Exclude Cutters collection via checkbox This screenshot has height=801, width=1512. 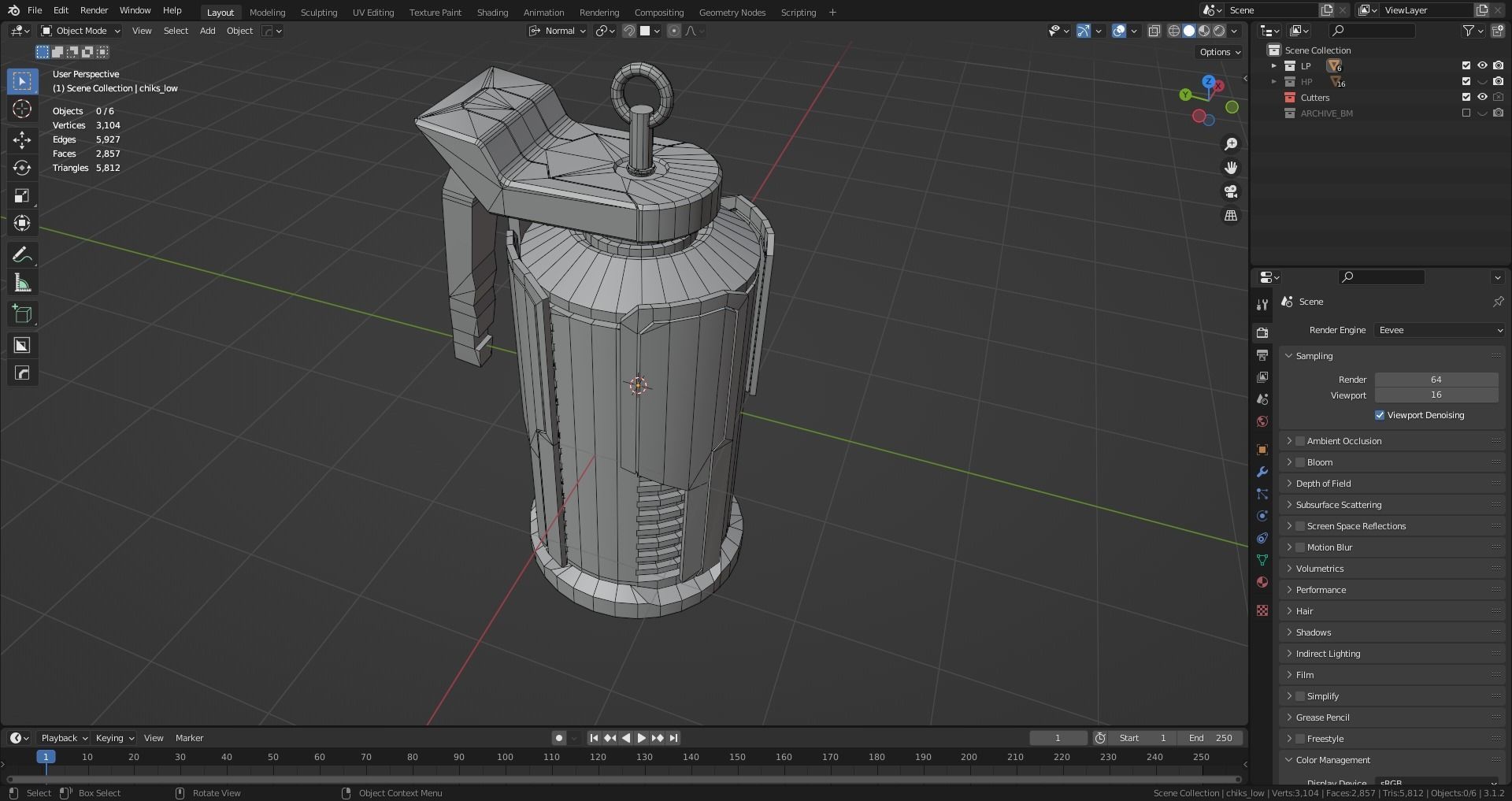[x=1466, y=98]
